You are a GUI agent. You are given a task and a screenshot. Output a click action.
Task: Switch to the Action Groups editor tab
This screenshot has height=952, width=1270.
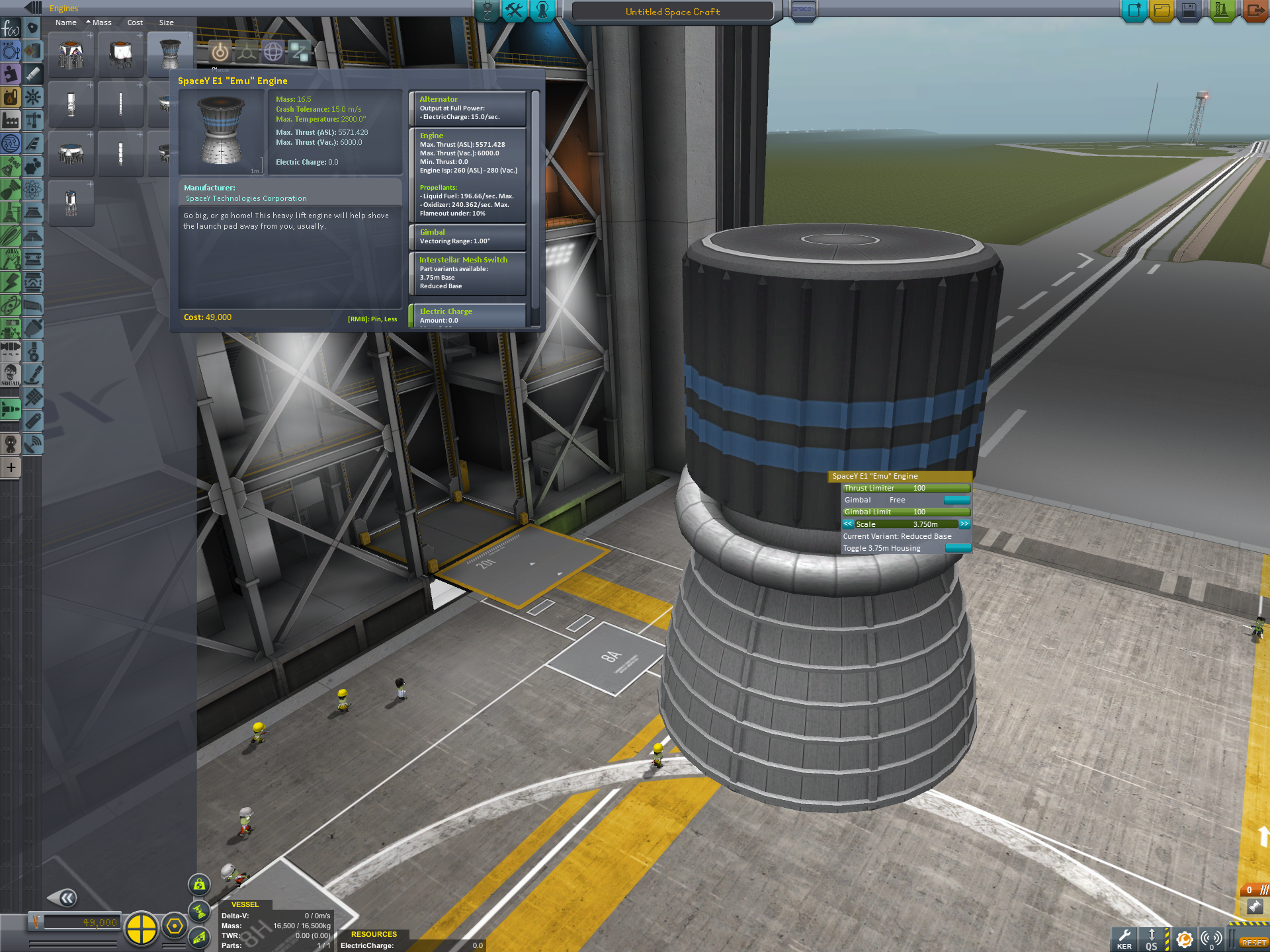515,11
